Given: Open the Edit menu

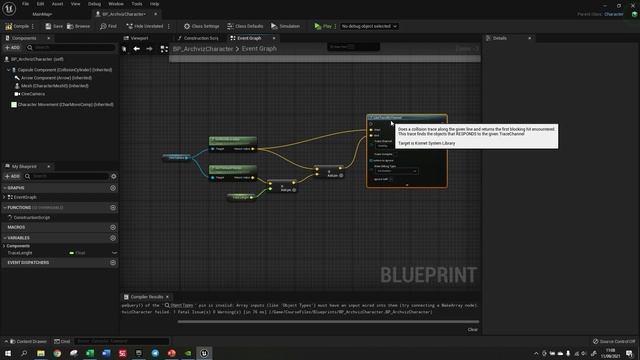Looking at the screenshot, I should 40,4.
